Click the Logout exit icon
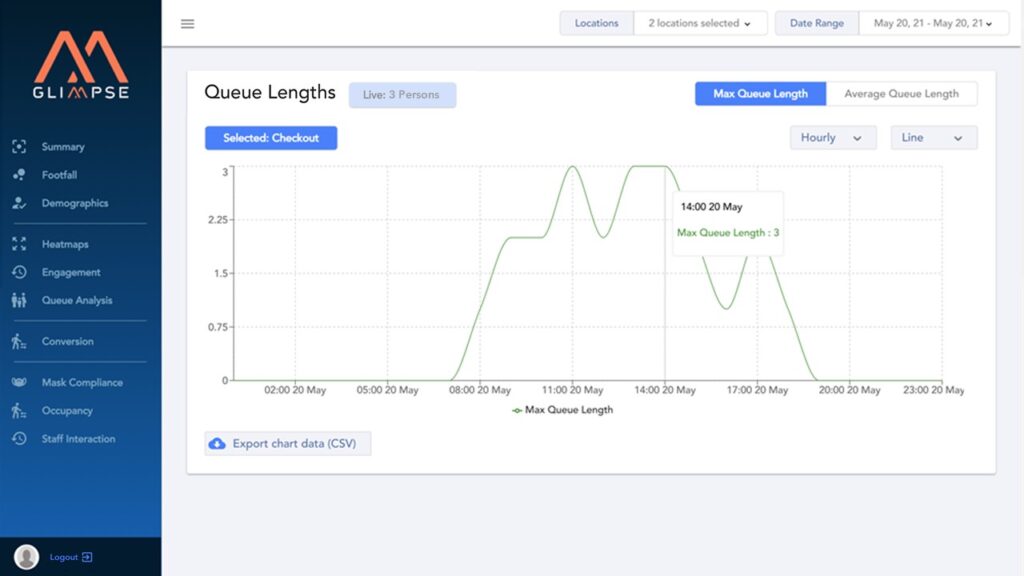The image size is (1024, 576). tap(87, 557)
